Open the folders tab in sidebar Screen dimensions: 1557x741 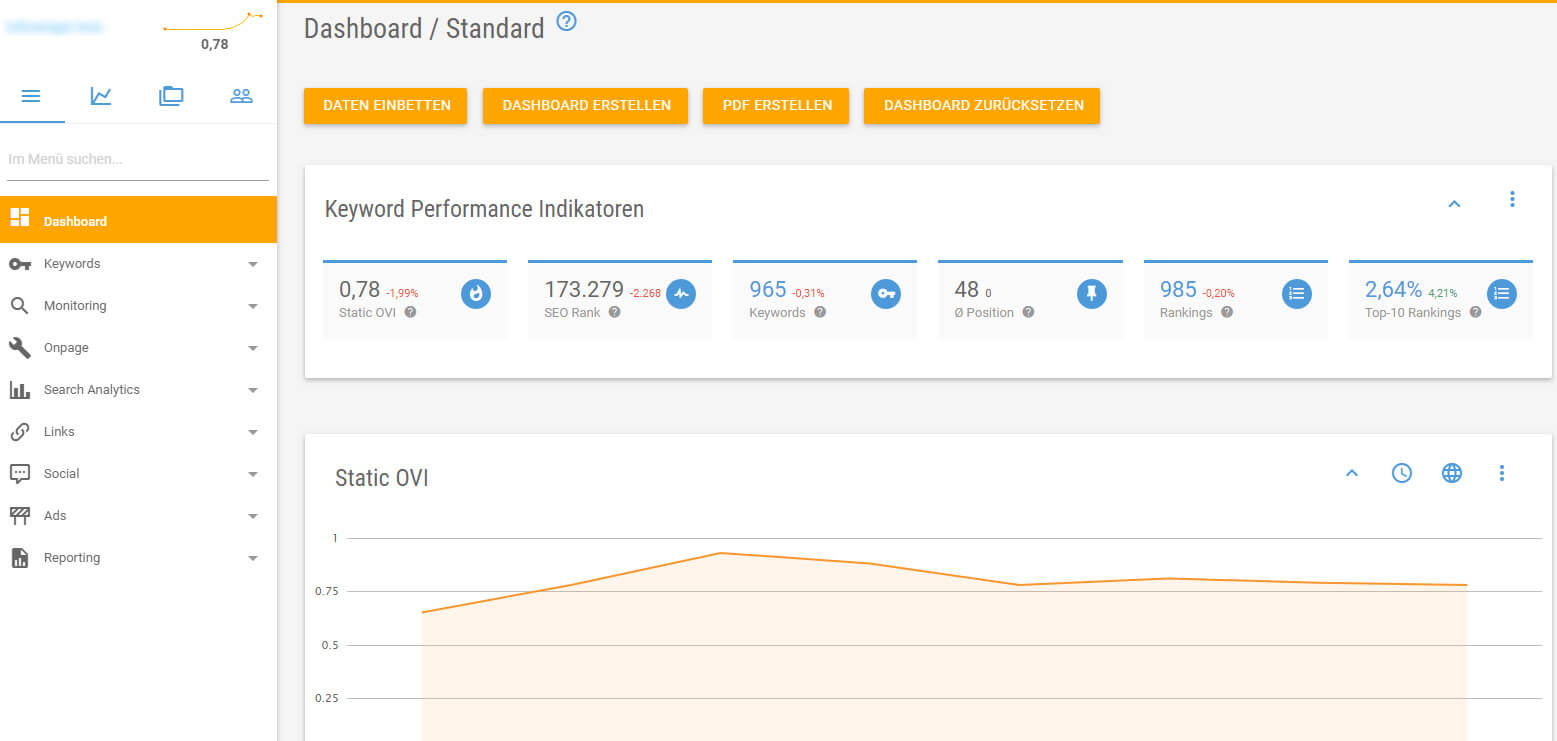171,96
